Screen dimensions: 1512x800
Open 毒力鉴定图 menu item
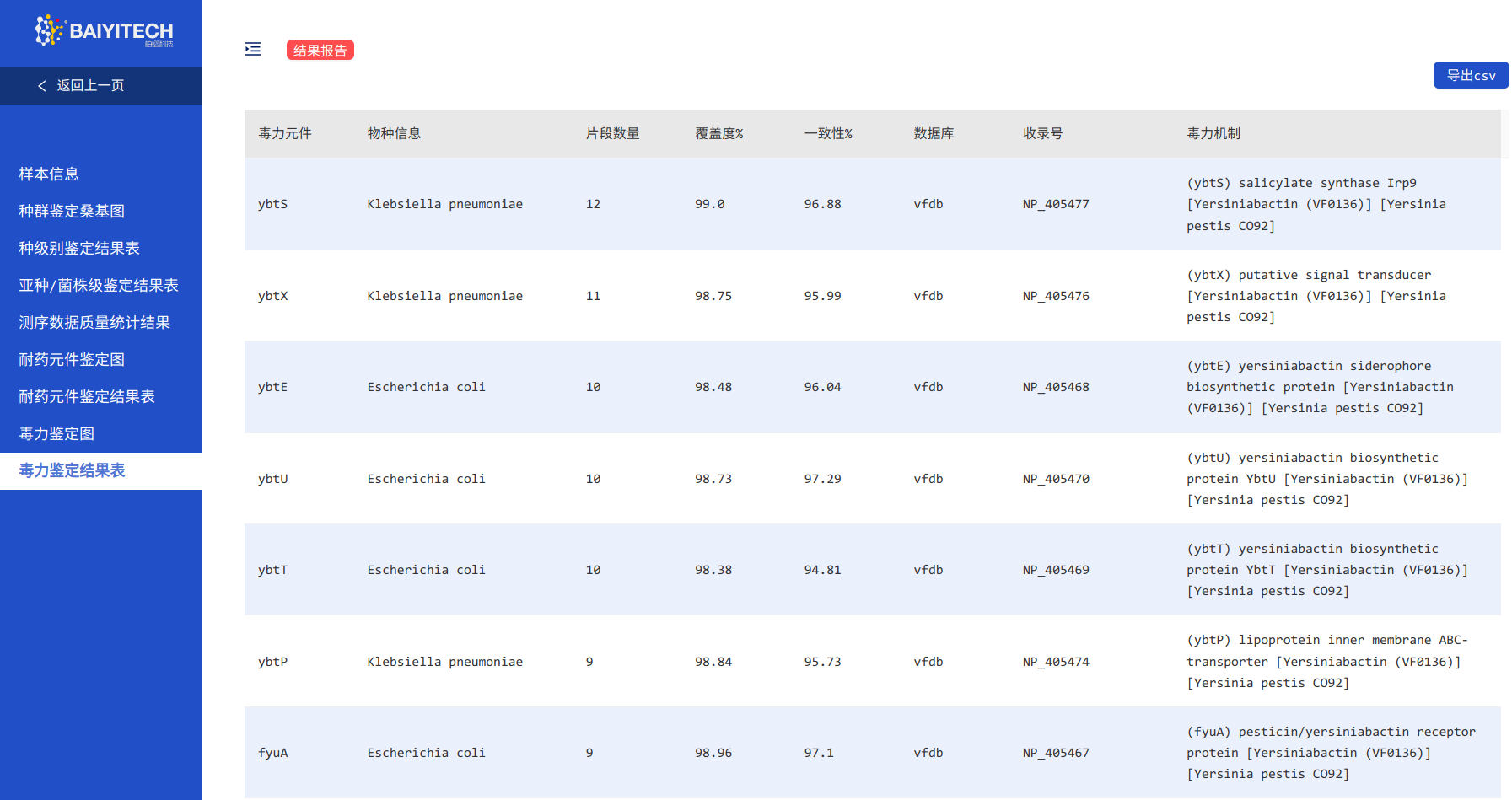[56, 433]
